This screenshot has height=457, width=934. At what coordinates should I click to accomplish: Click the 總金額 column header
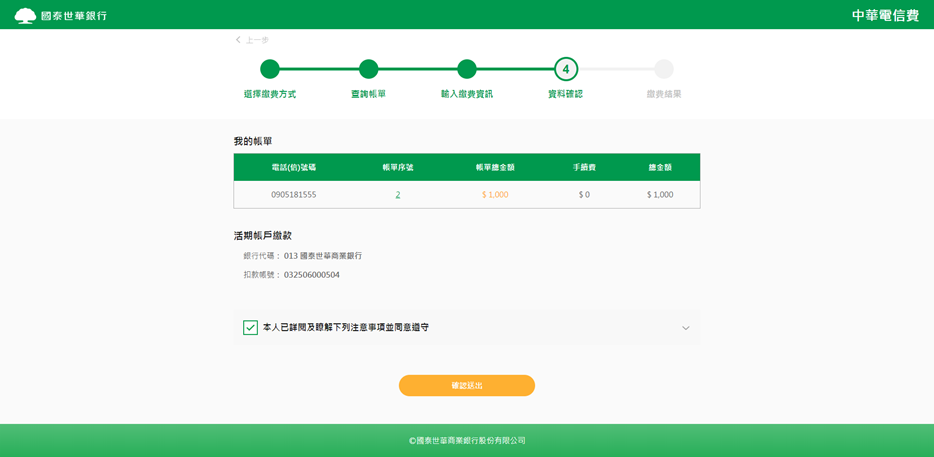click(x=660, y=167)
